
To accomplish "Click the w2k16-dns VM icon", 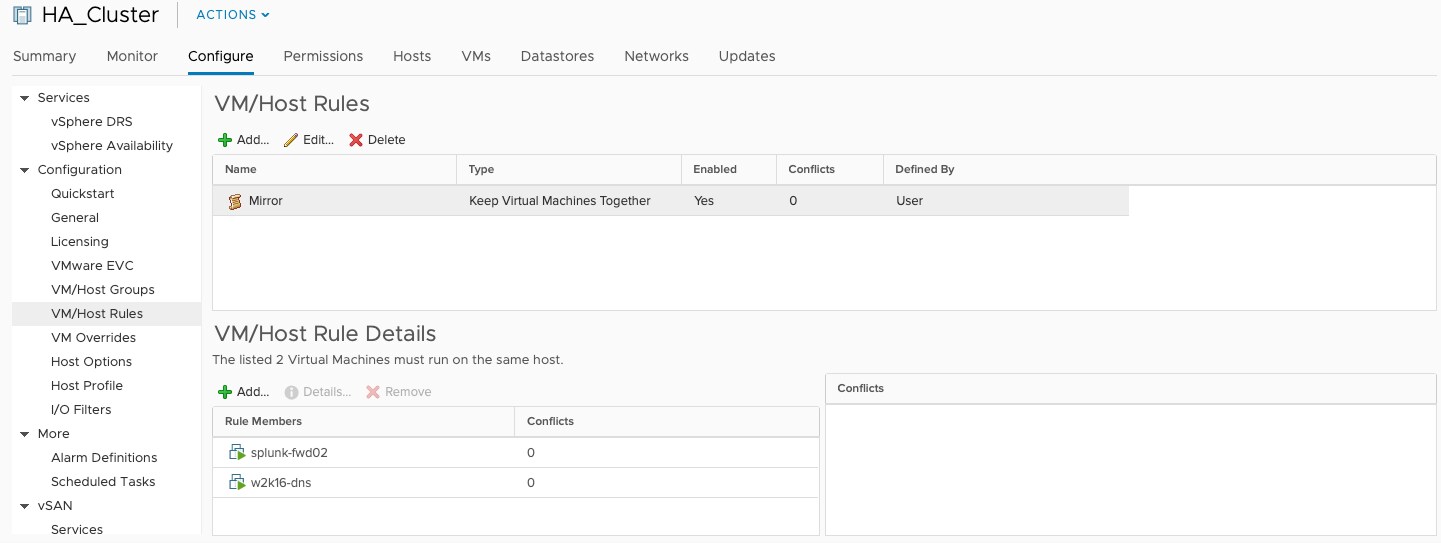I will [237, 483].
